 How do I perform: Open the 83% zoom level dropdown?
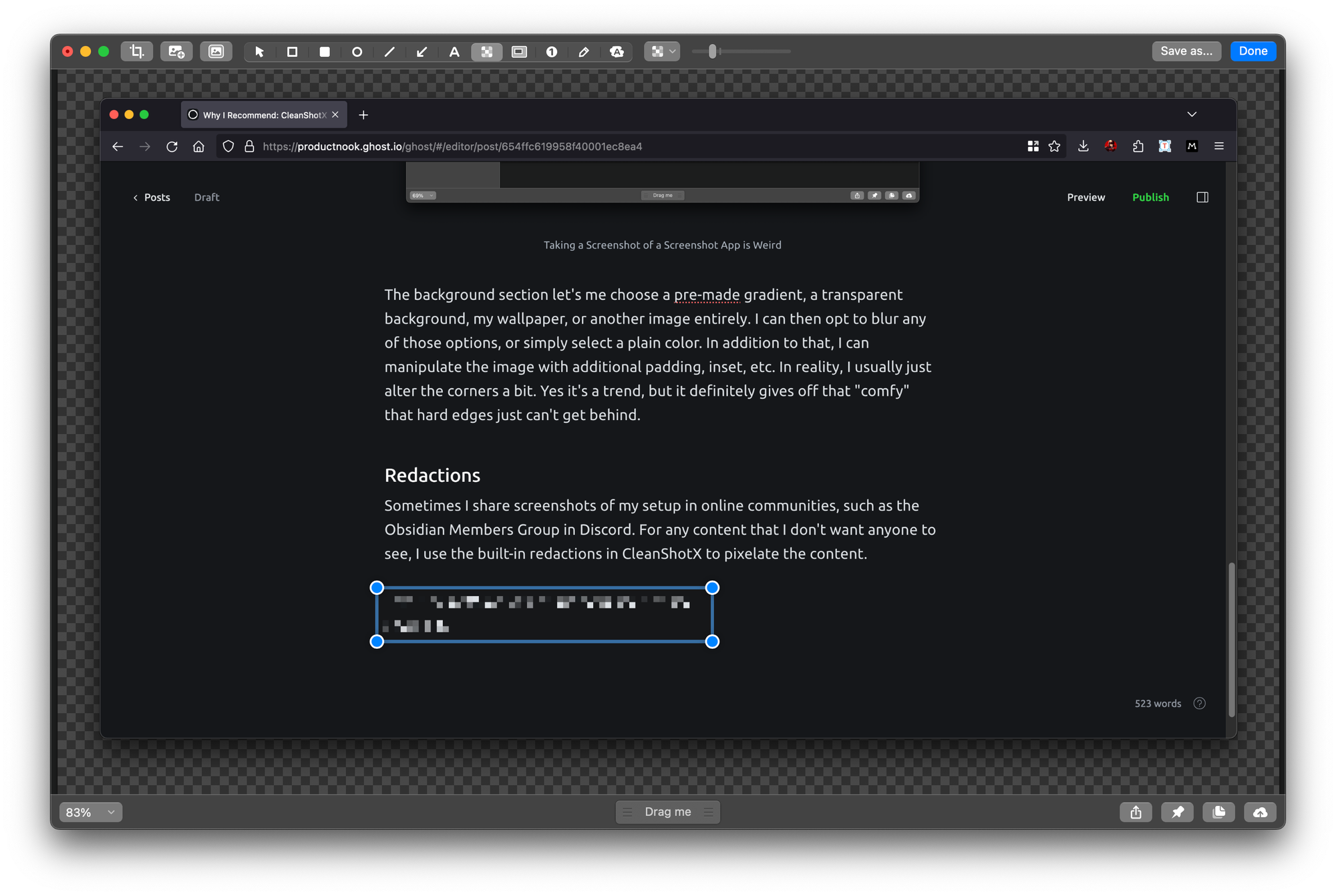click(91, 812)
